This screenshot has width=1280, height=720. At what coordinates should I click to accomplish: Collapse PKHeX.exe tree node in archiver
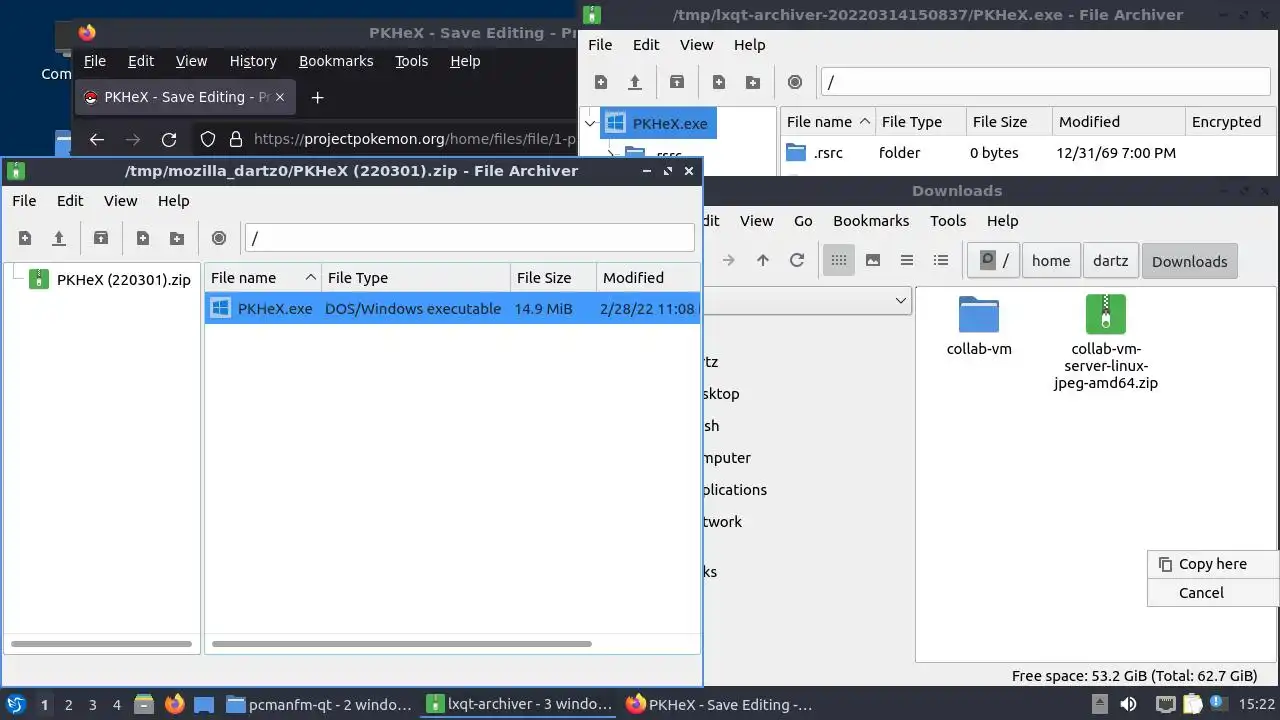click(589, 123)
